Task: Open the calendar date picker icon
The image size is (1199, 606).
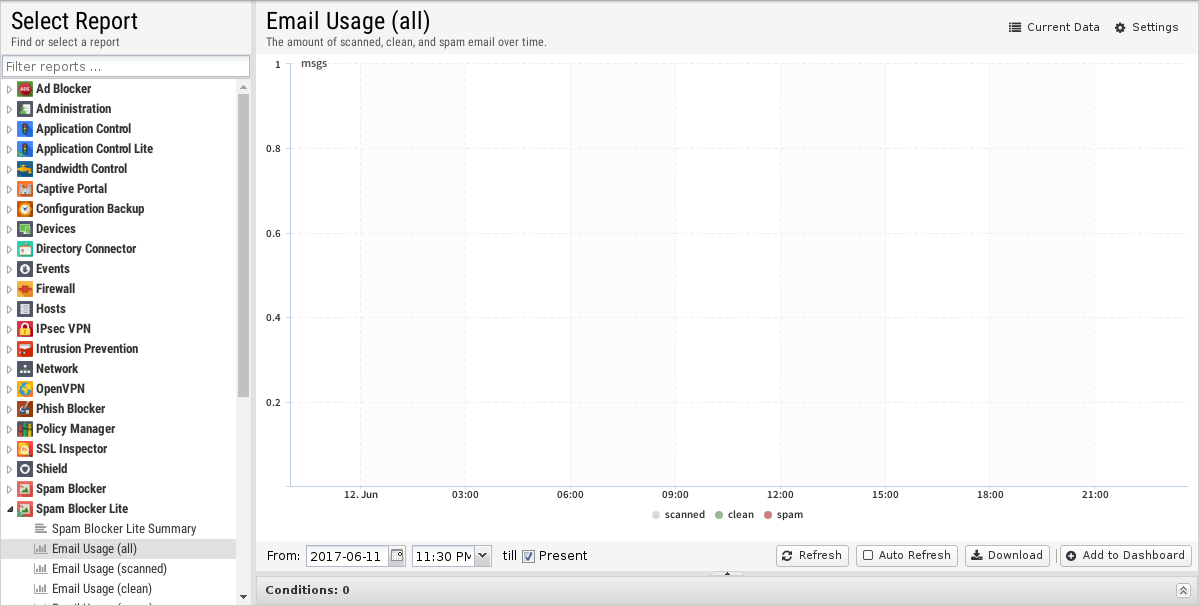Action: [x=397, y=556]
